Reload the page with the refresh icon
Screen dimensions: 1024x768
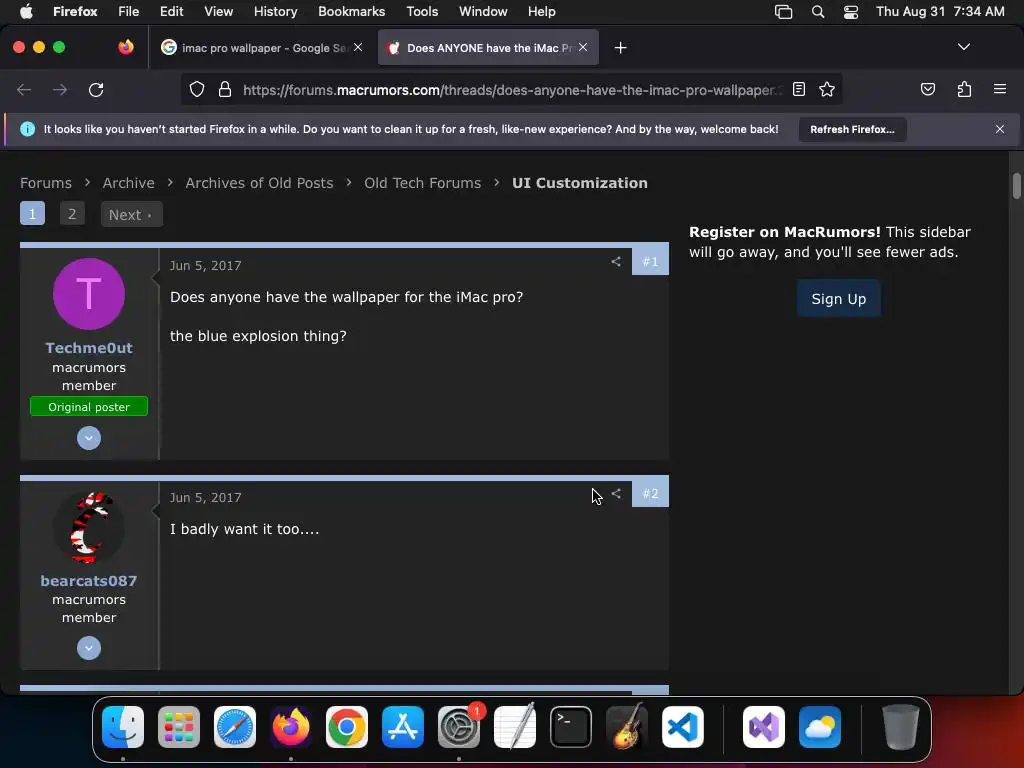tap(96, 89)
